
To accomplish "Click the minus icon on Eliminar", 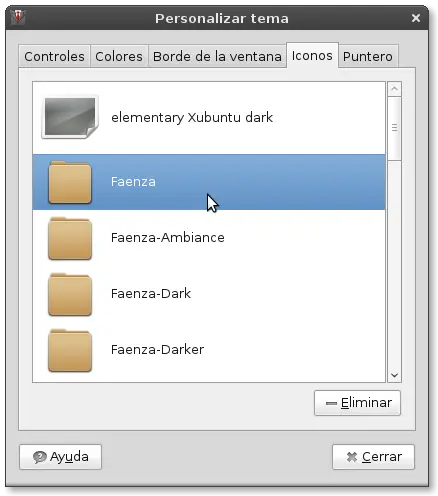I will click(x=331, y=403).
